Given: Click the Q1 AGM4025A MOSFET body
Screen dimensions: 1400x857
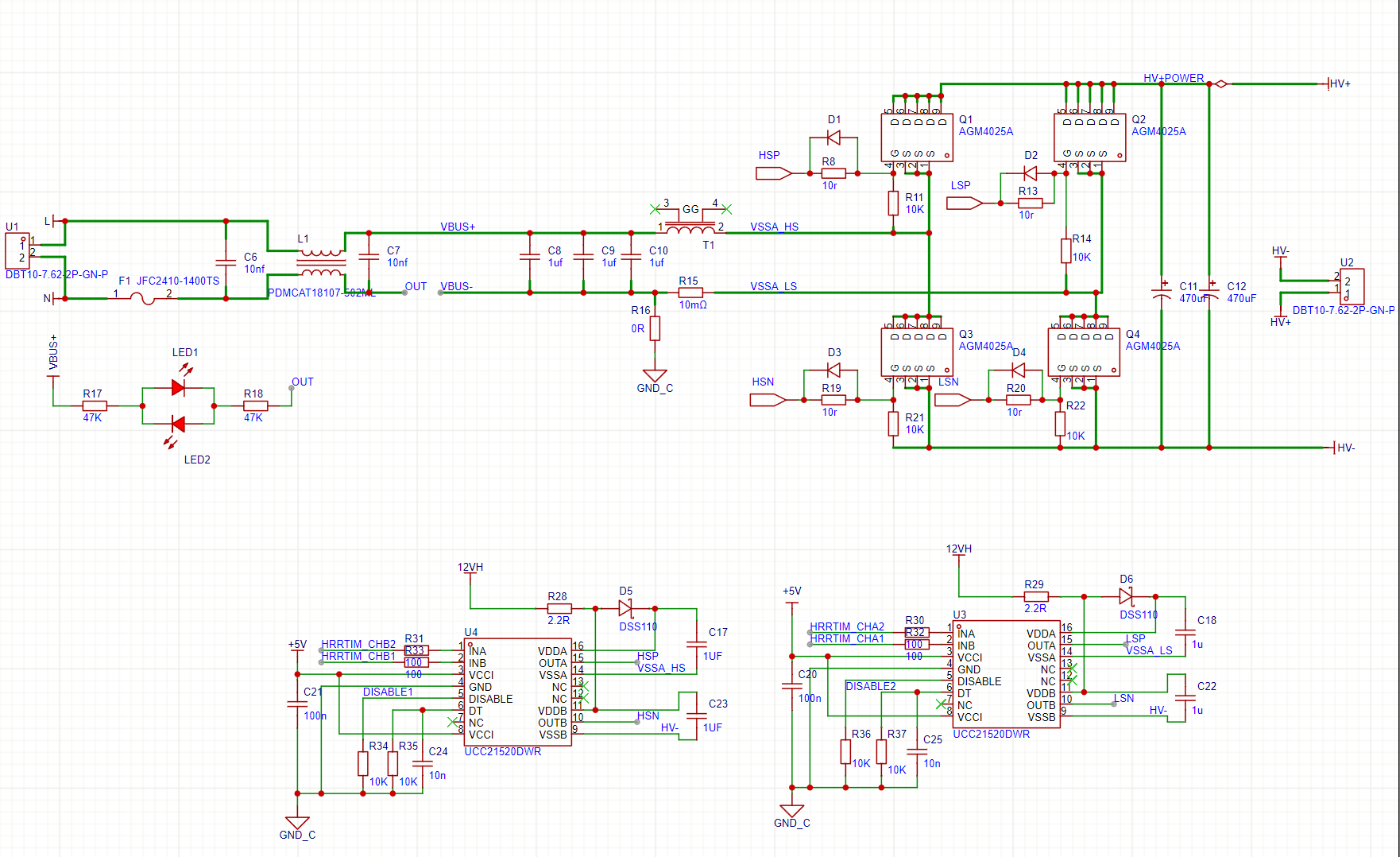Looking at the screenshot, I should point(916,138).
